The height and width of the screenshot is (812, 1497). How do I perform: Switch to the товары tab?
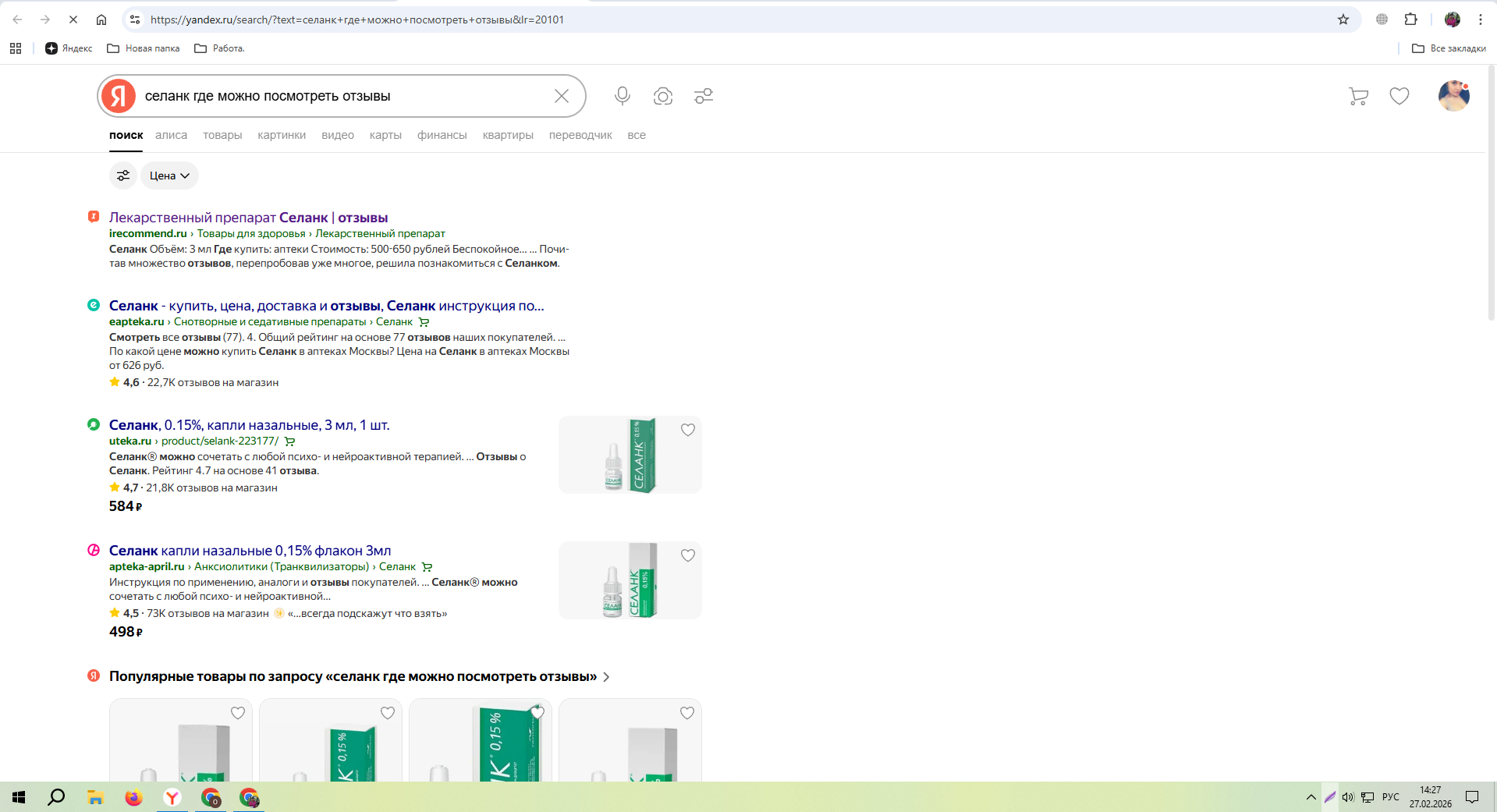pos(222,135)
